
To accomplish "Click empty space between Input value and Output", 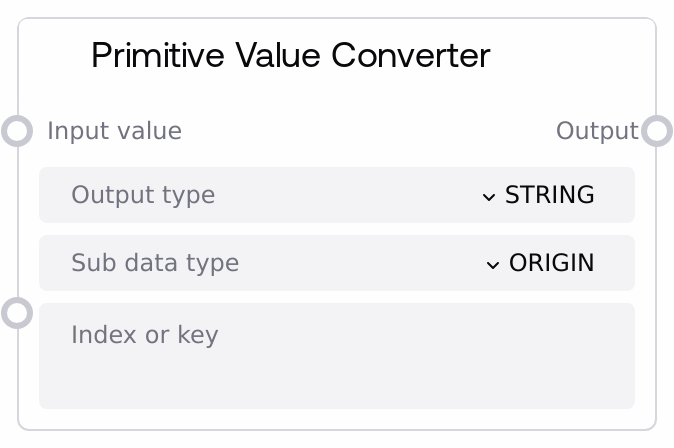I will click(370, 131).
